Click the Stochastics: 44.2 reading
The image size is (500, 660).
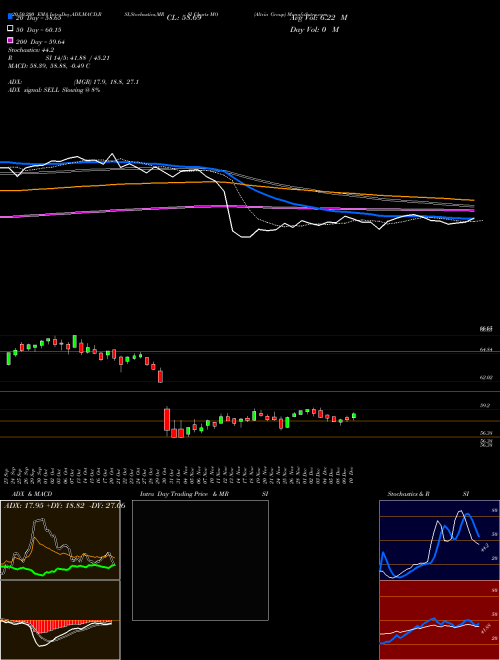(31, 50)
